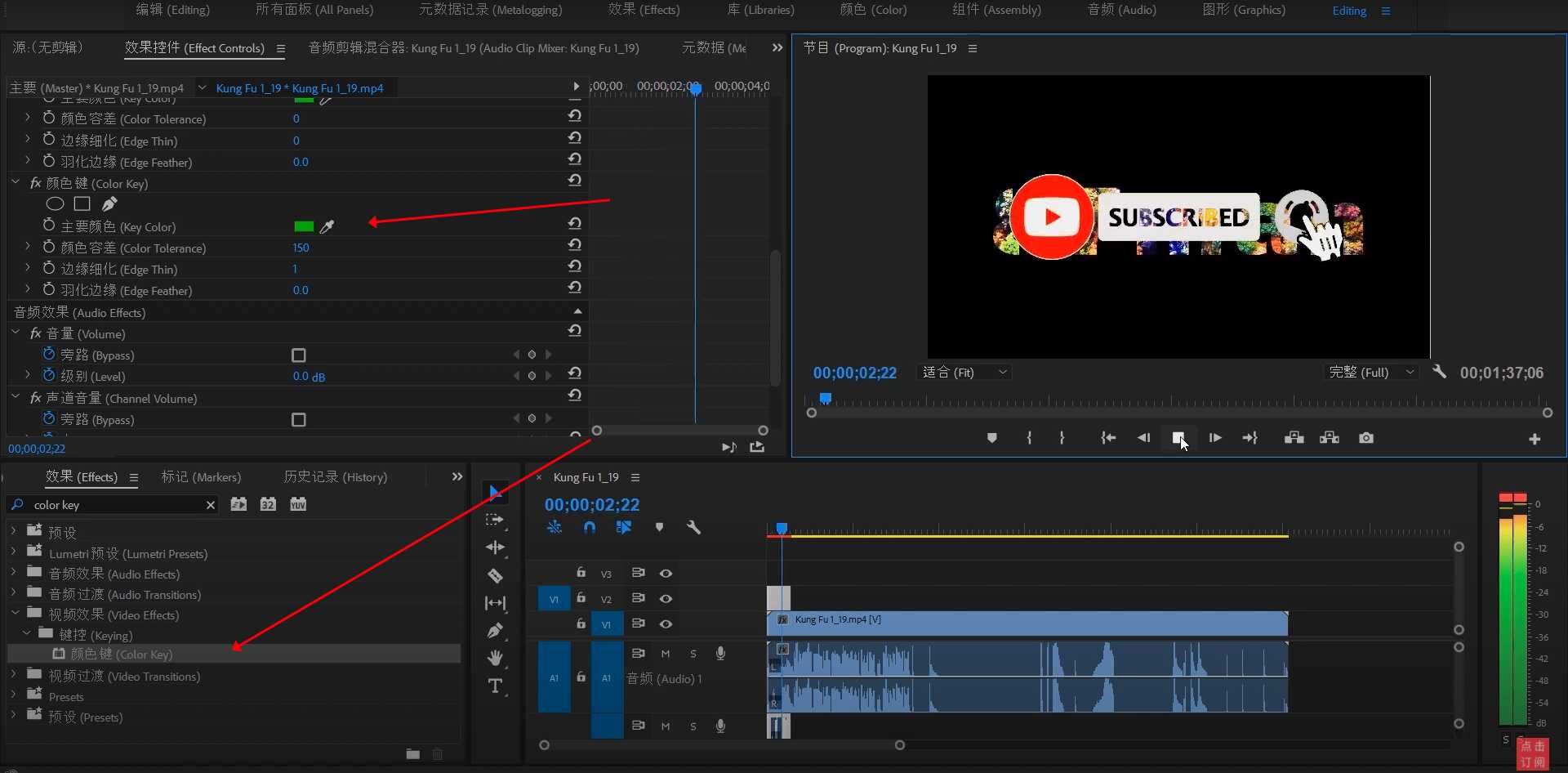Open the Fit zoom level dropdown

[964, 372]
